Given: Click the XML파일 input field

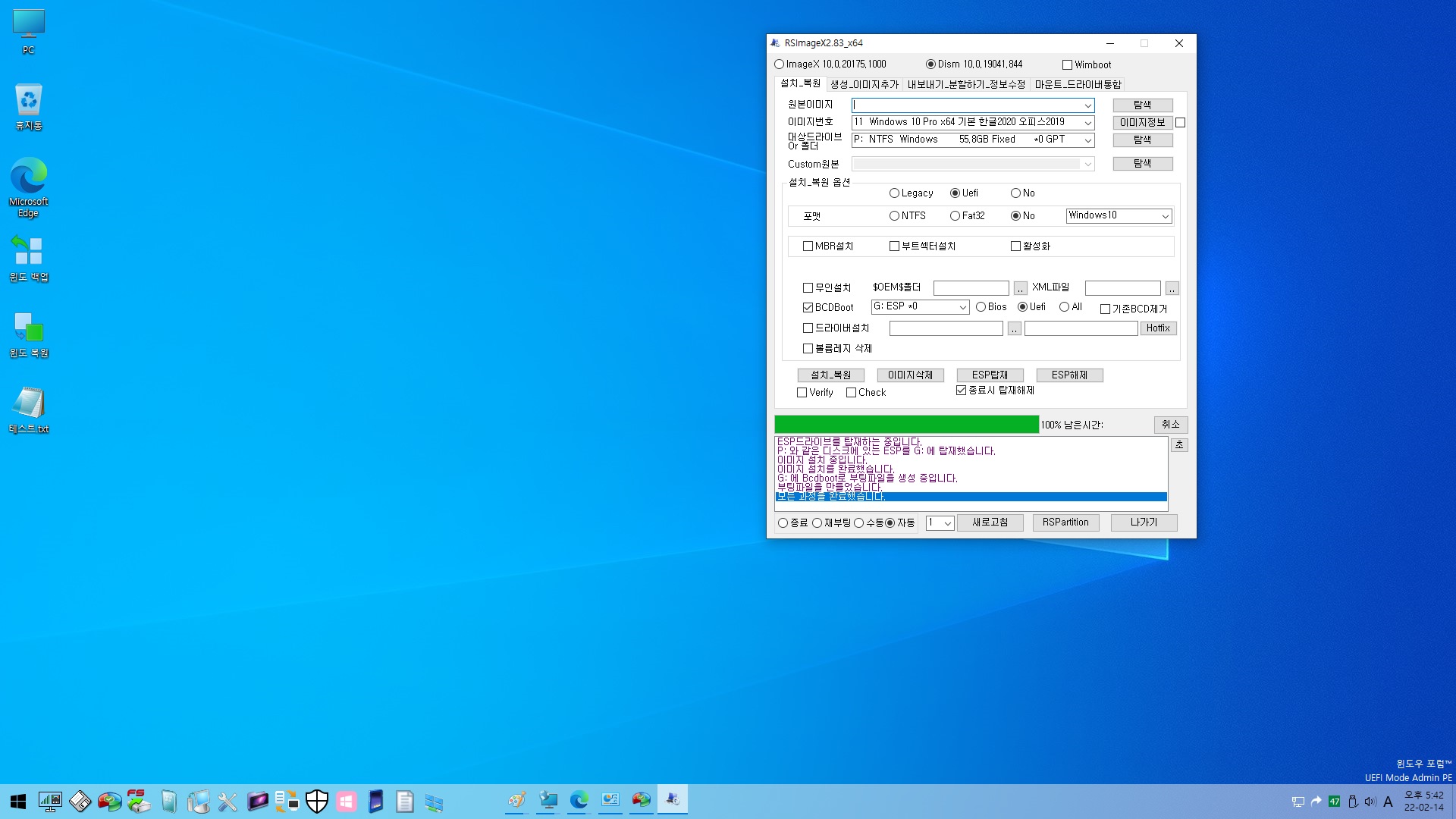Looking at the screenshot, I should (1122, 288).
